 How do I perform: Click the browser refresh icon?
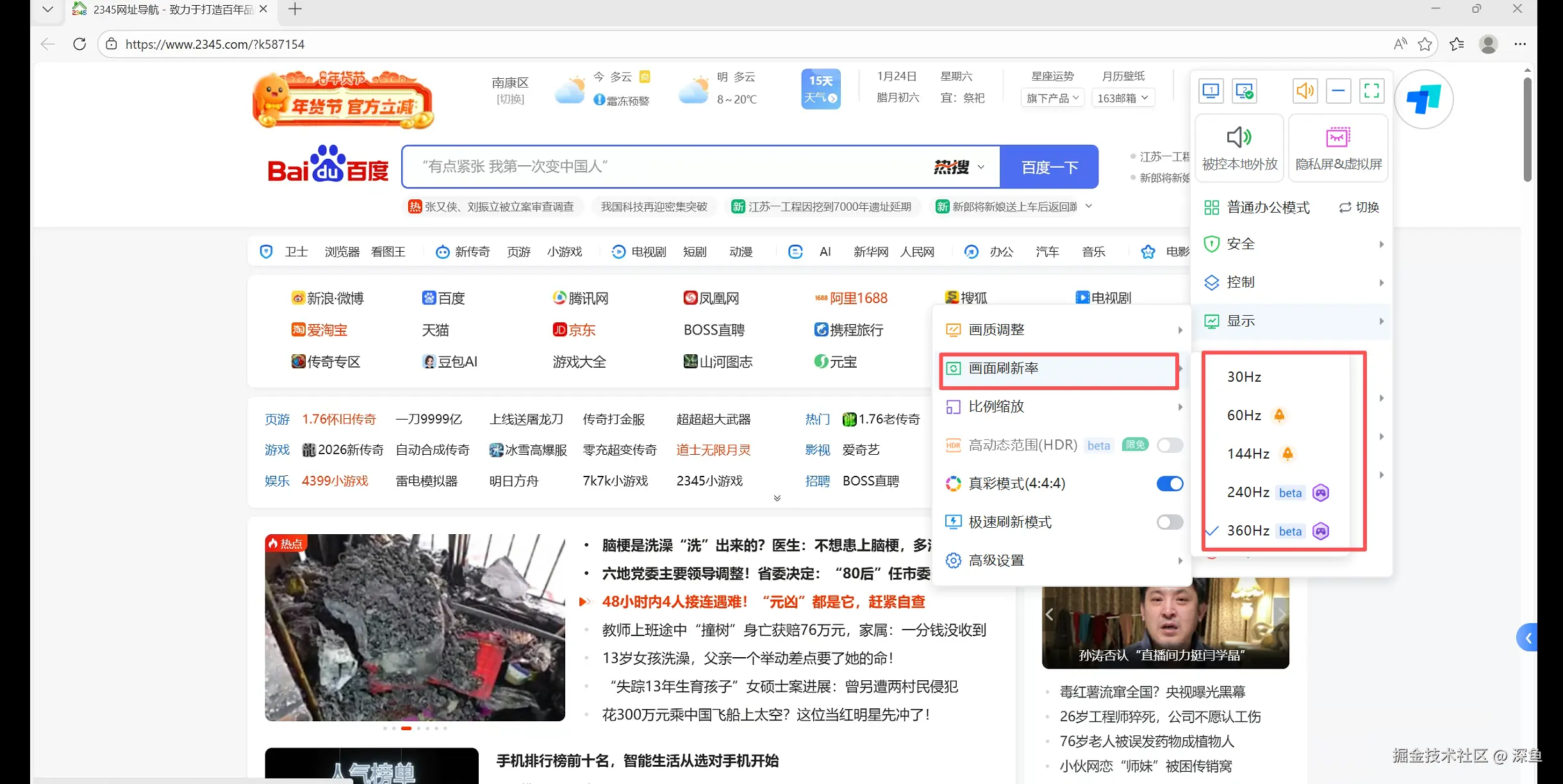(79, 44)
